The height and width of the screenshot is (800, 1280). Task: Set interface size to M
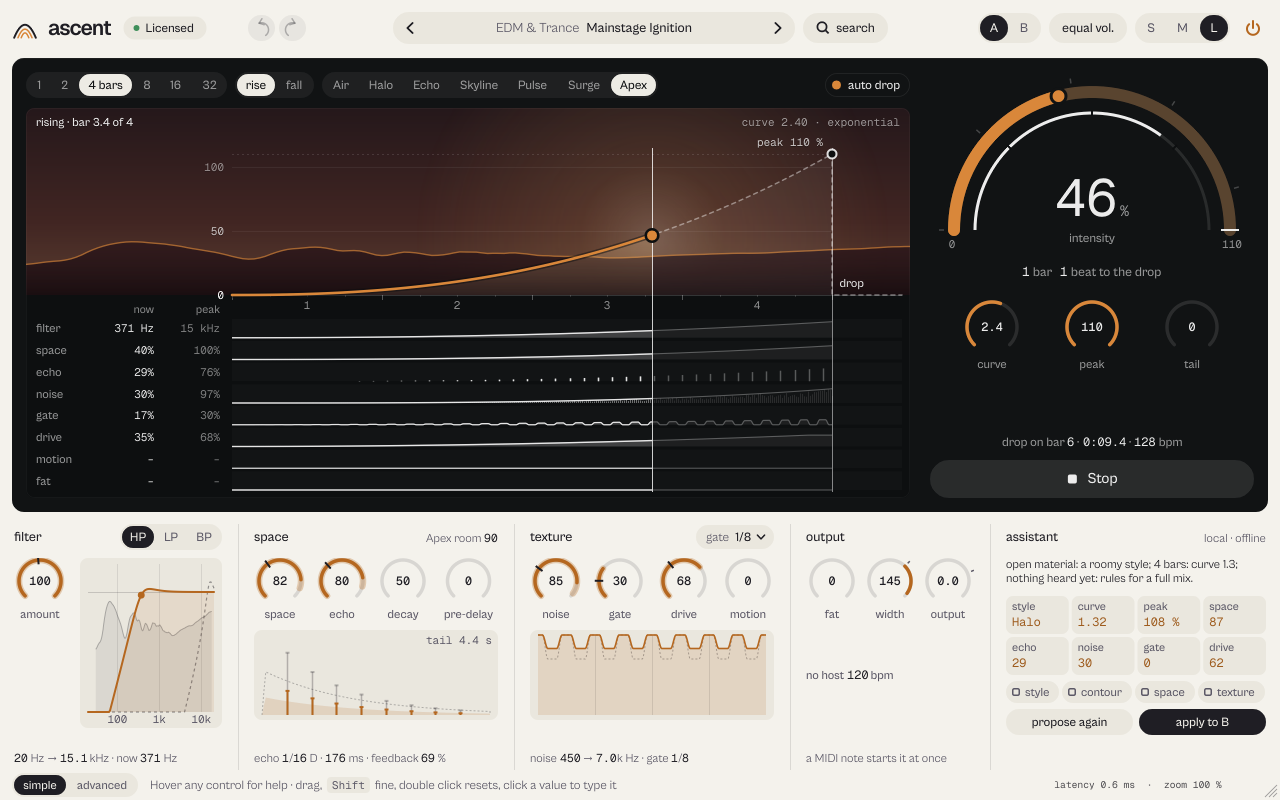point(1183,28)
